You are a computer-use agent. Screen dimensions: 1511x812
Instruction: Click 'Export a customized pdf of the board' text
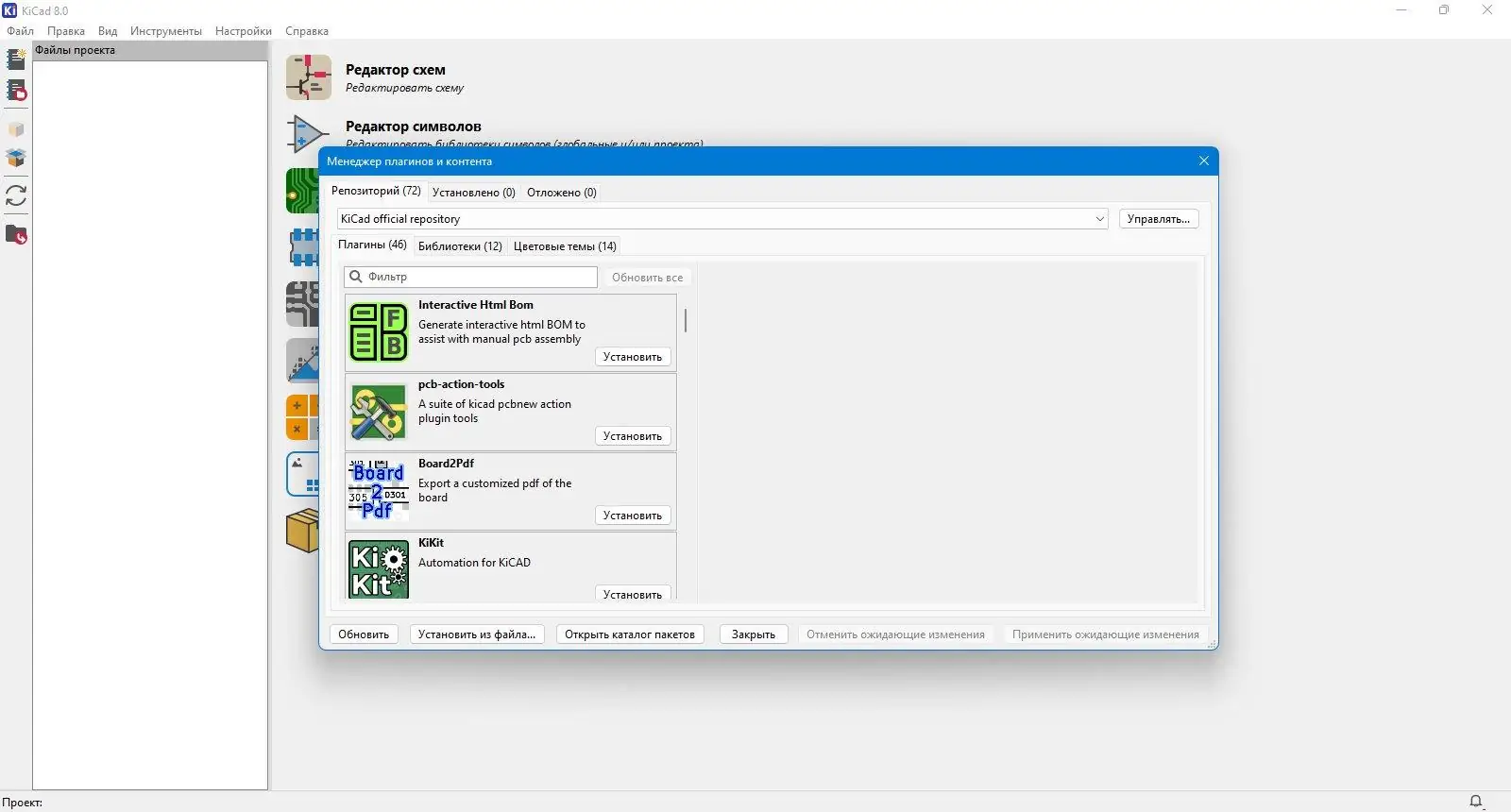click(495, 490)
